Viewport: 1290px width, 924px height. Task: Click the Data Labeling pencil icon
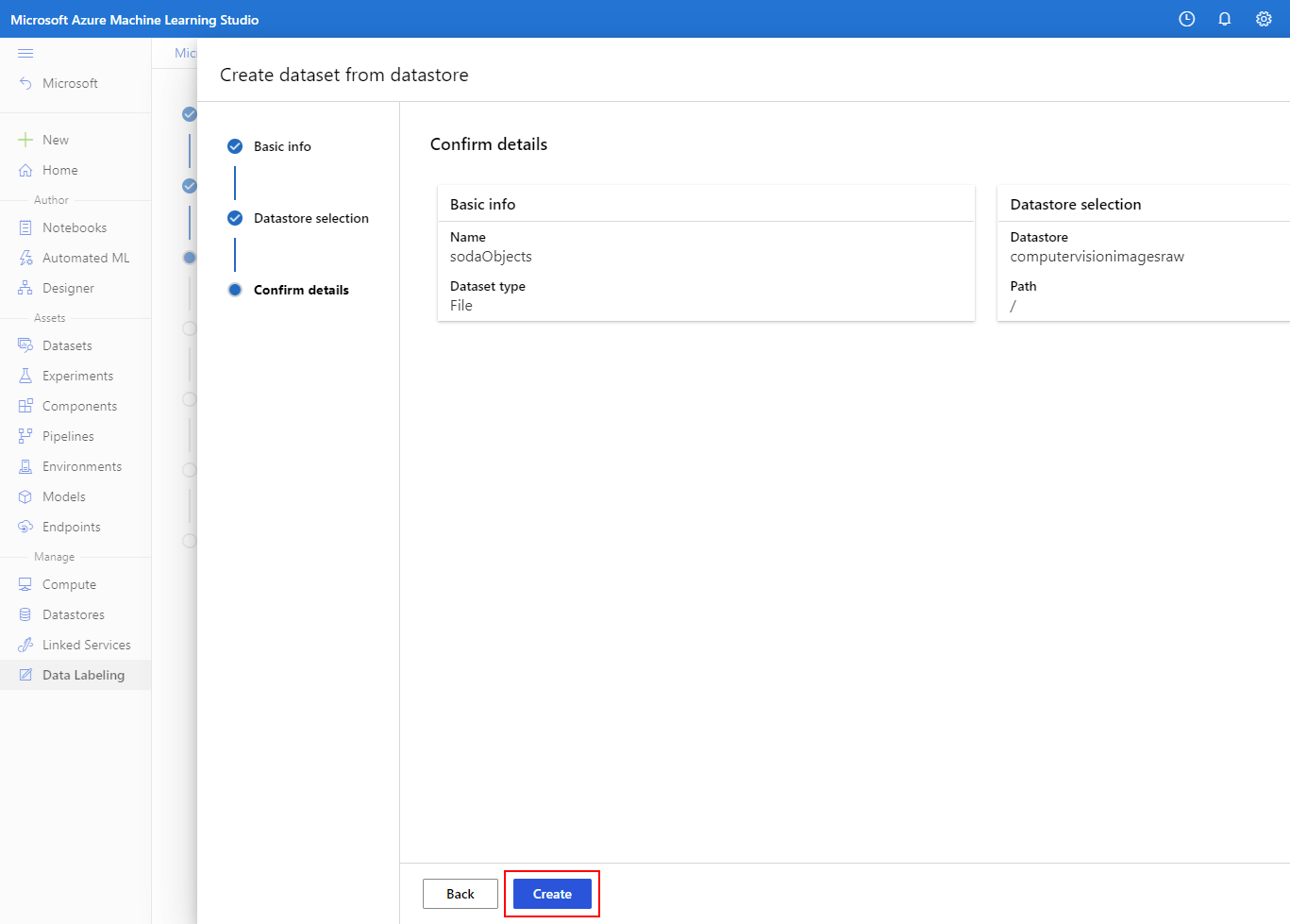(25, 675)
